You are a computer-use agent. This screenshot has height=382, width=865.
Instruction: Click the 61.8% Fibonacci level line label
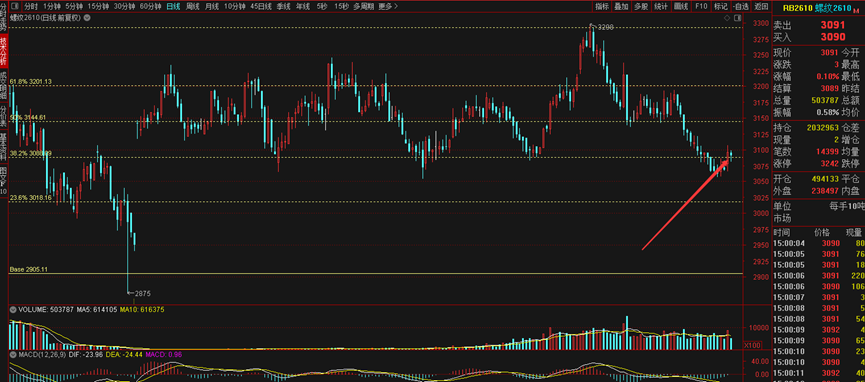point(30,82)
